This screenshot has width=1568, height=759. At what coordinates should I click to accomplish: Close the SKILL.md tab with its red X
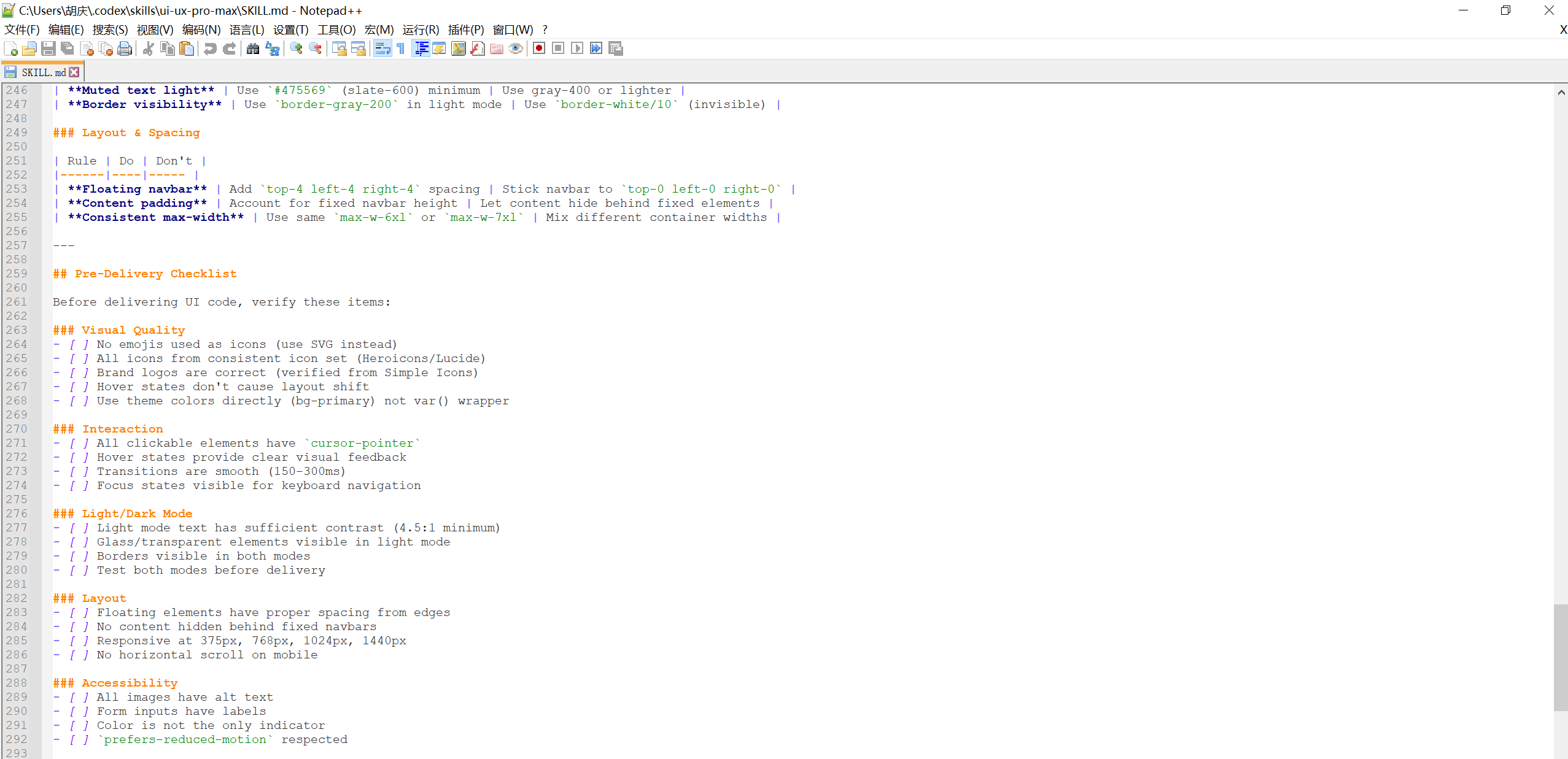click(x=74, y=72)
